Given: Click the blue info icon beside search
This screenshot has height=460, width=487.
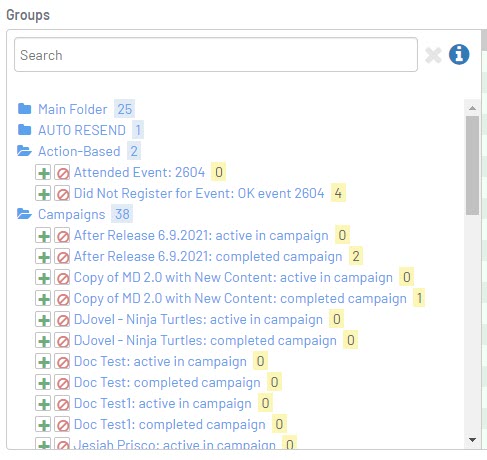Looking at the screenshot, I should tap(459, 54).
